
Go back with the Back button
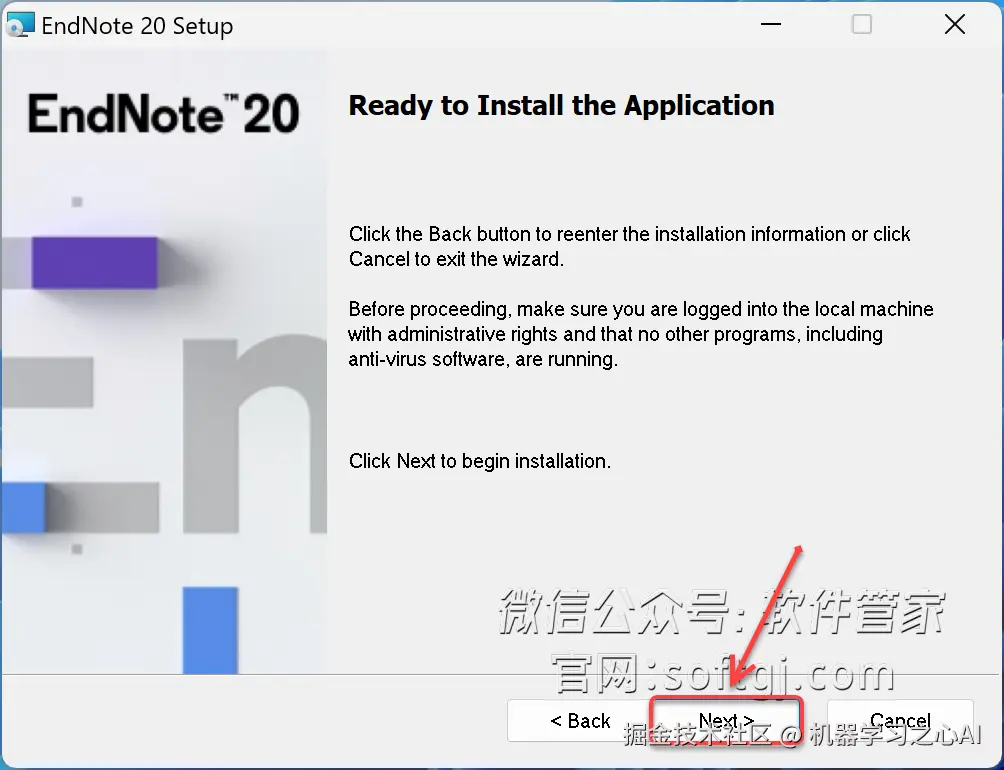pos(580,721)
